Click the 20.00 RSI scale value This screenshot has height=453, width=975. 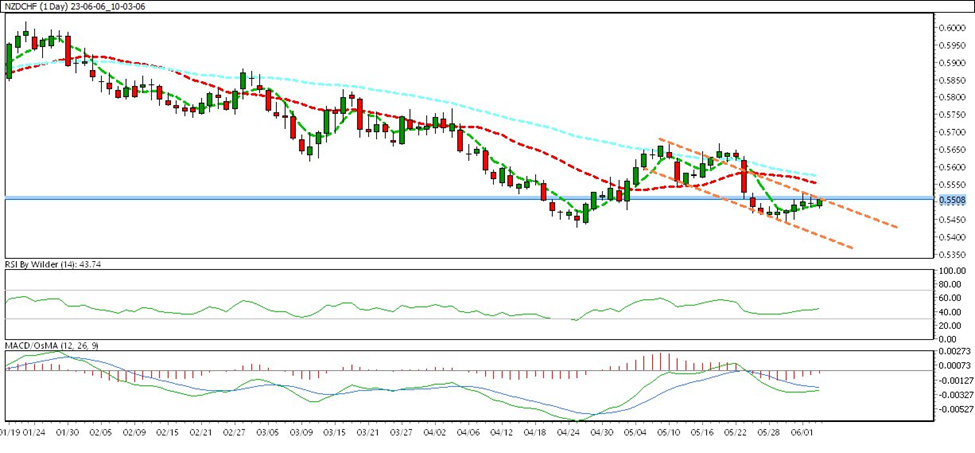[951, 326]
